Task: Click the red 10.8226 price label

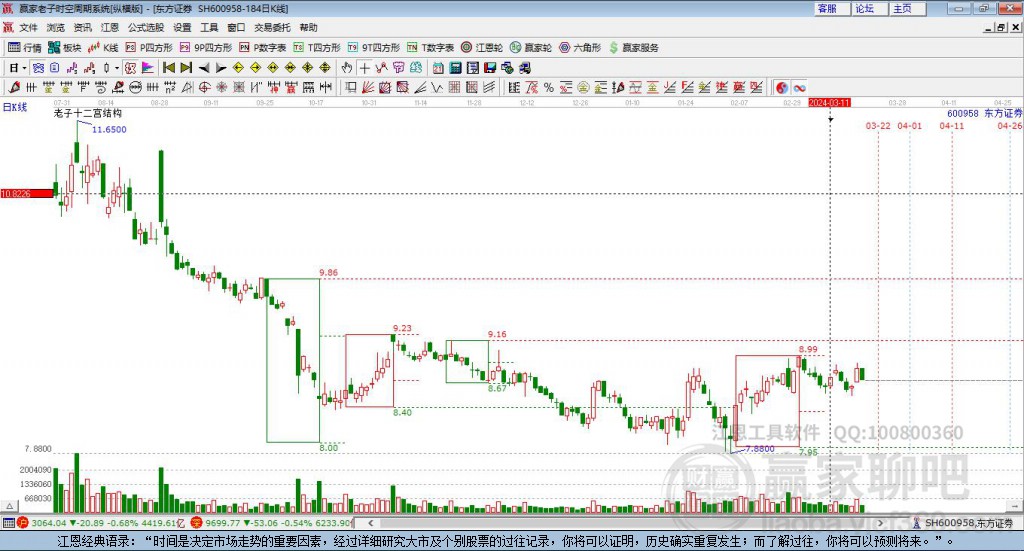Action: click(27, 194)
